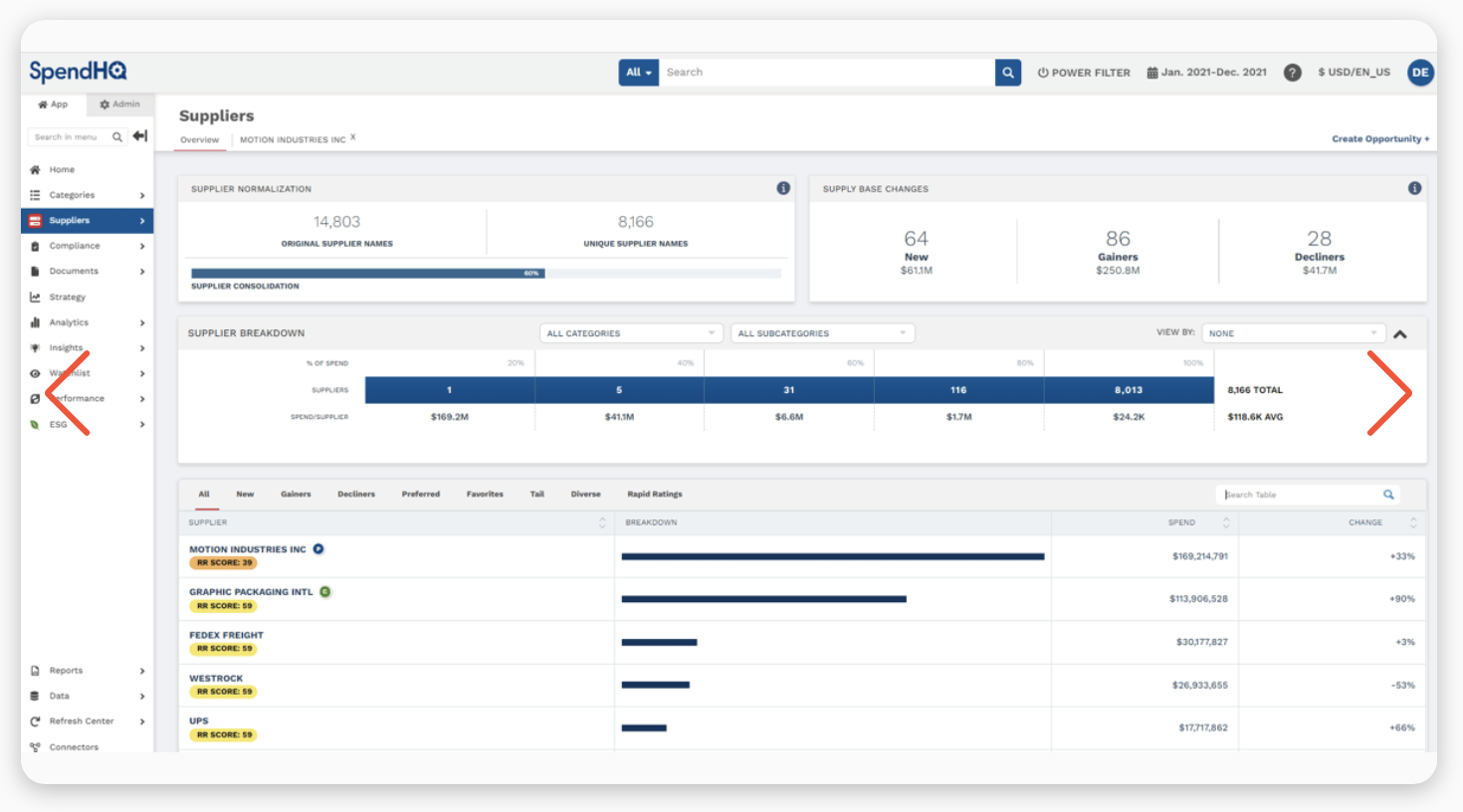Image resolution: width=1463 pixels, height=812 pixels.
Task: Collapse the sidebar with the arrow icon
Action: (140, 136)
